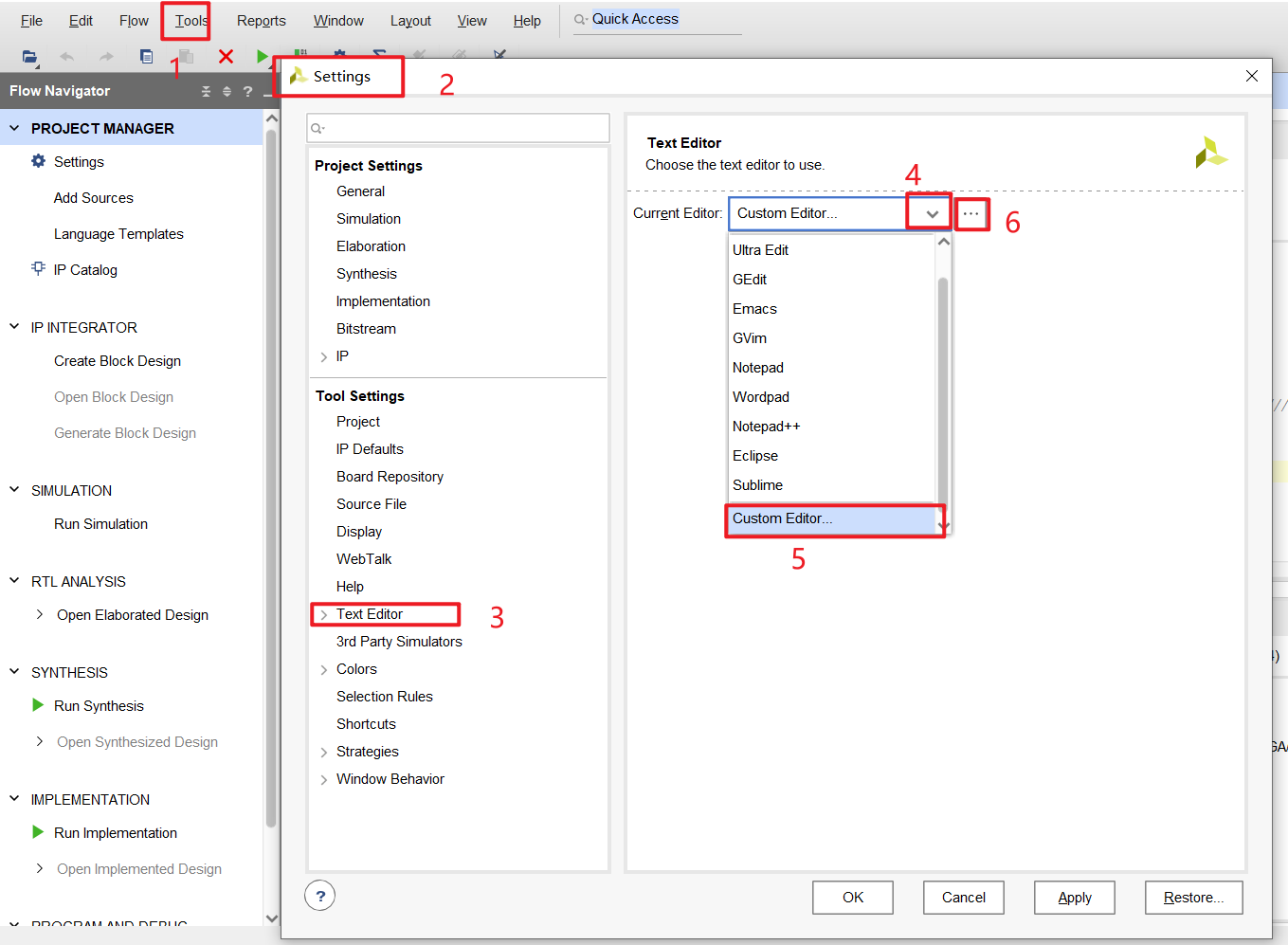Viewport: 1288px width, 945px height.
Task: Click the Quick Access search icon
Action: point(580,19)
